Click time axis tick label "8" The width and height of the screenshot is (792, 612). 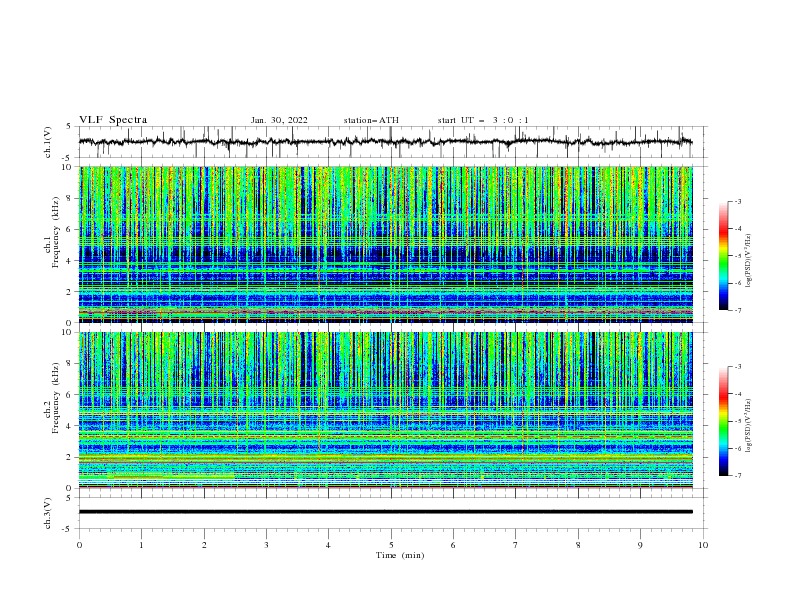coord(578,545)
